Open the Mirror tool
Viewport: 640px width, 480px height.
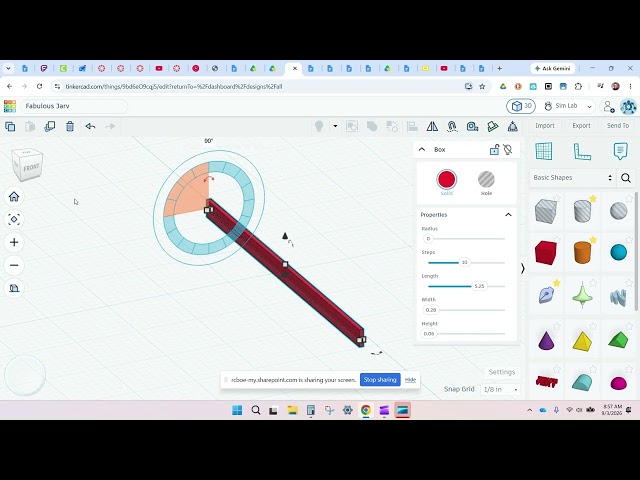[x=432, y=127]
